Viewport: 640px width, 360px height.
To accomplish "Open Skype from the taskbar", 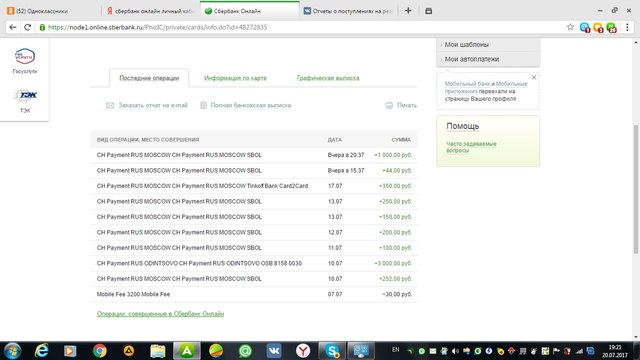I will pyautogui.click(x=332, y=351).
